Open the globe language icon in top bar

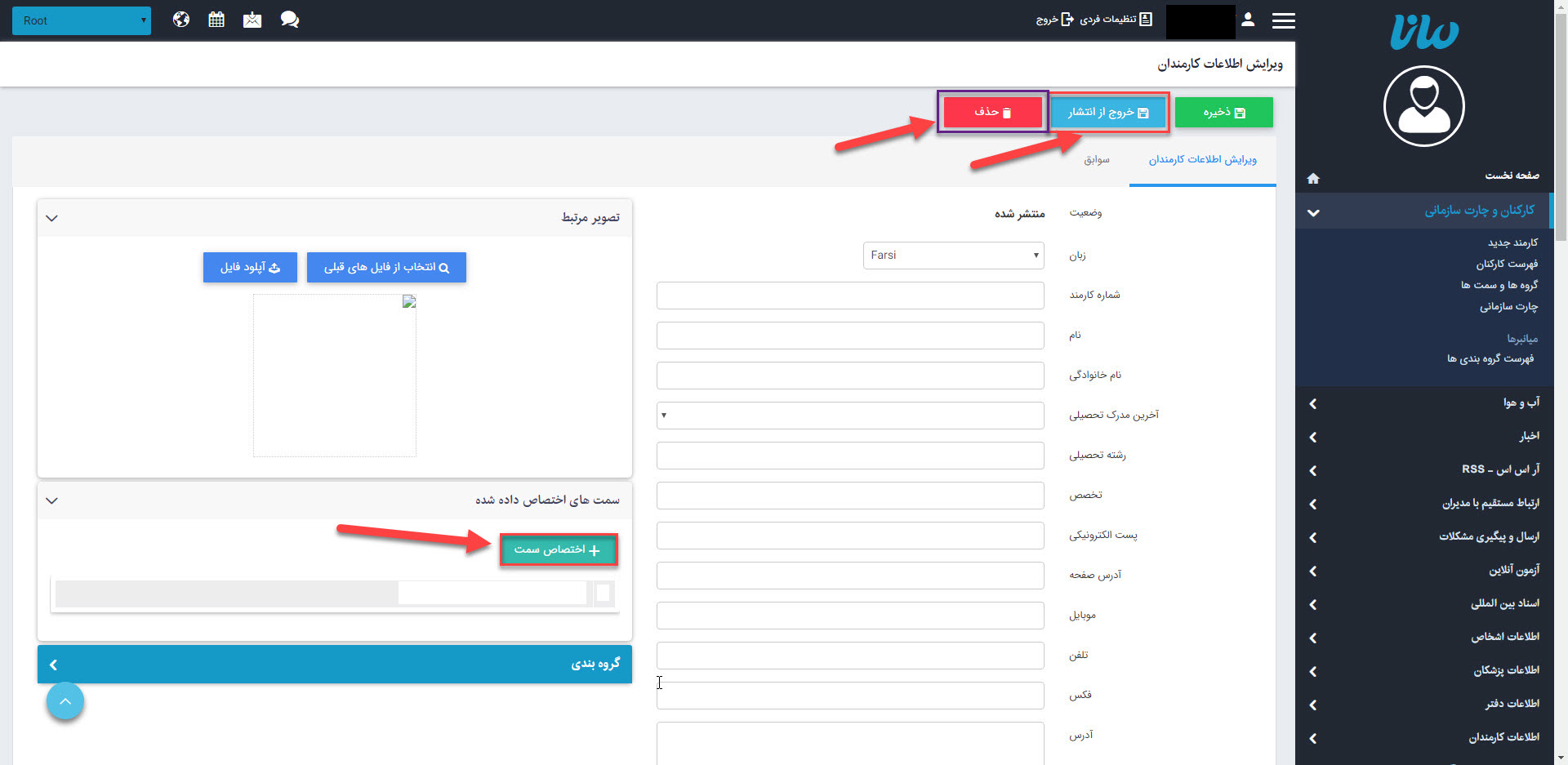[180, 19]
